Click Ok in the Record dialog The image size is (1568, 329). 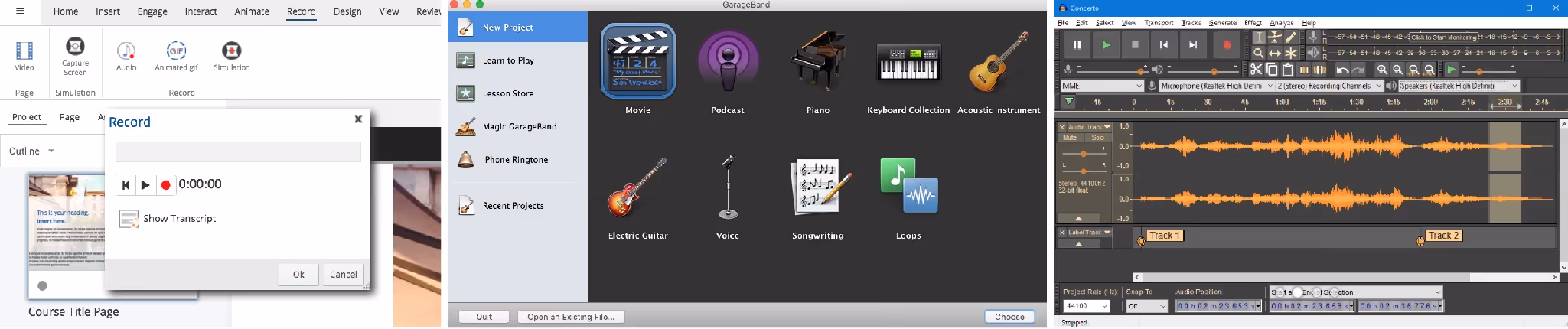298,275
